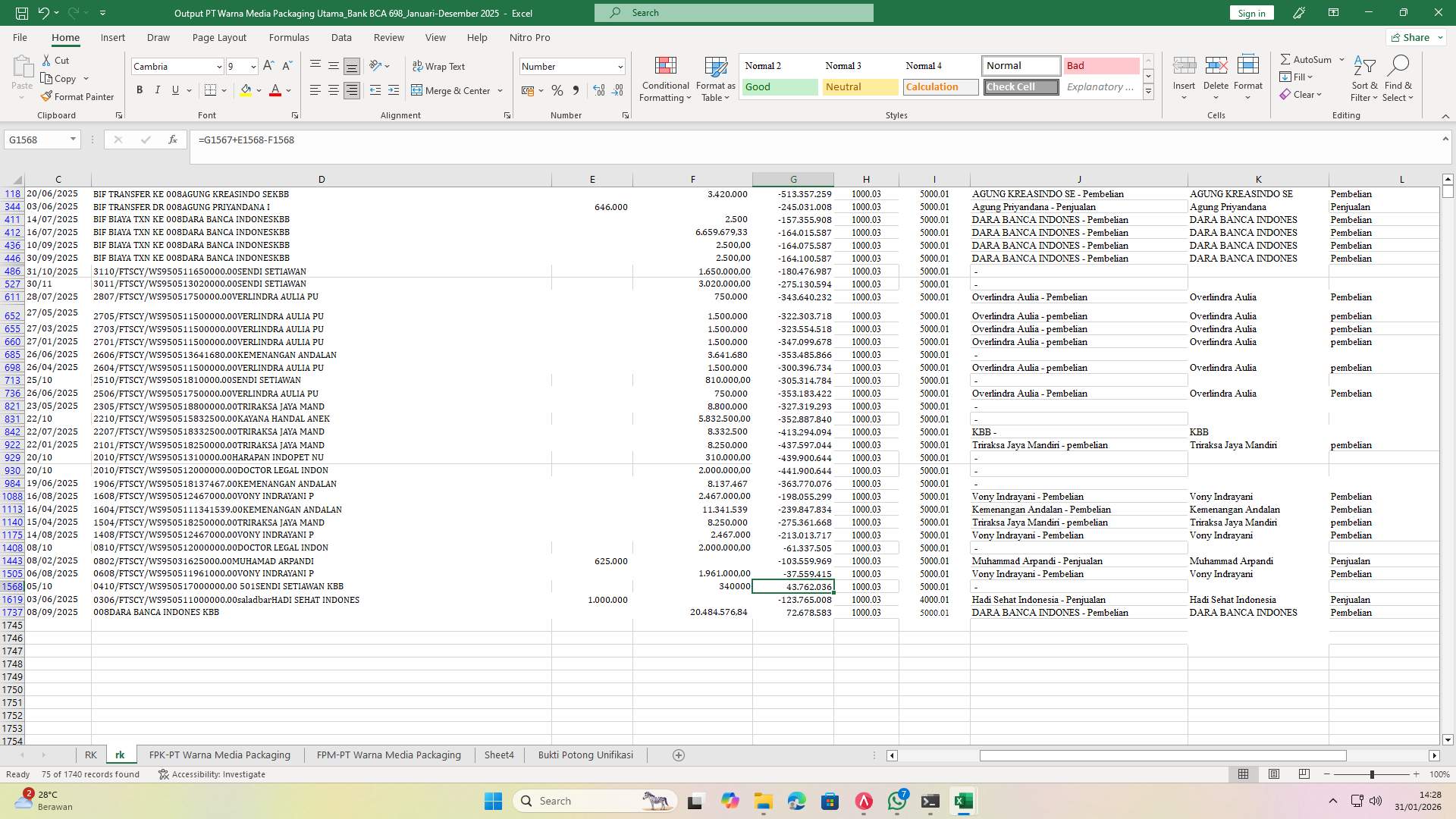
Task: Apply Merge & Center to selection
Action: click(452, 90)
